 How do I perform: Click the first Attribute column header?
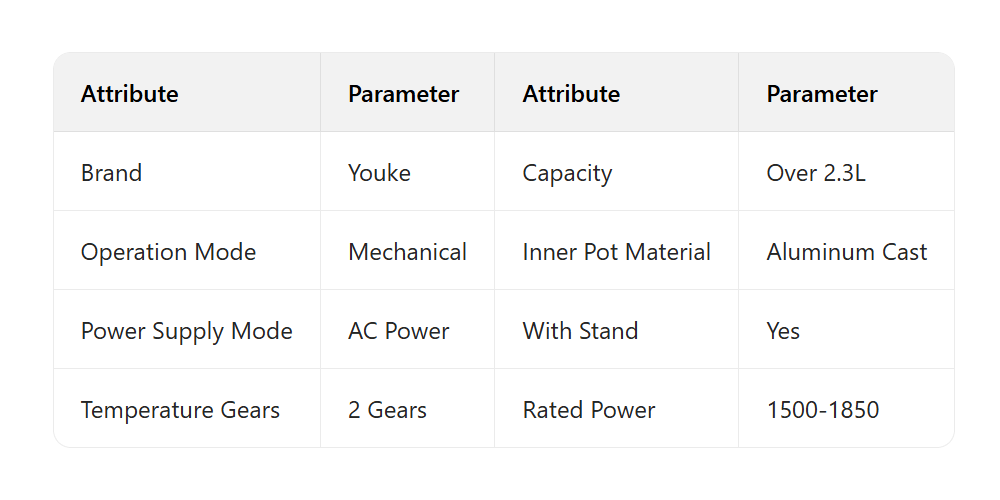(x=130, y=94)
